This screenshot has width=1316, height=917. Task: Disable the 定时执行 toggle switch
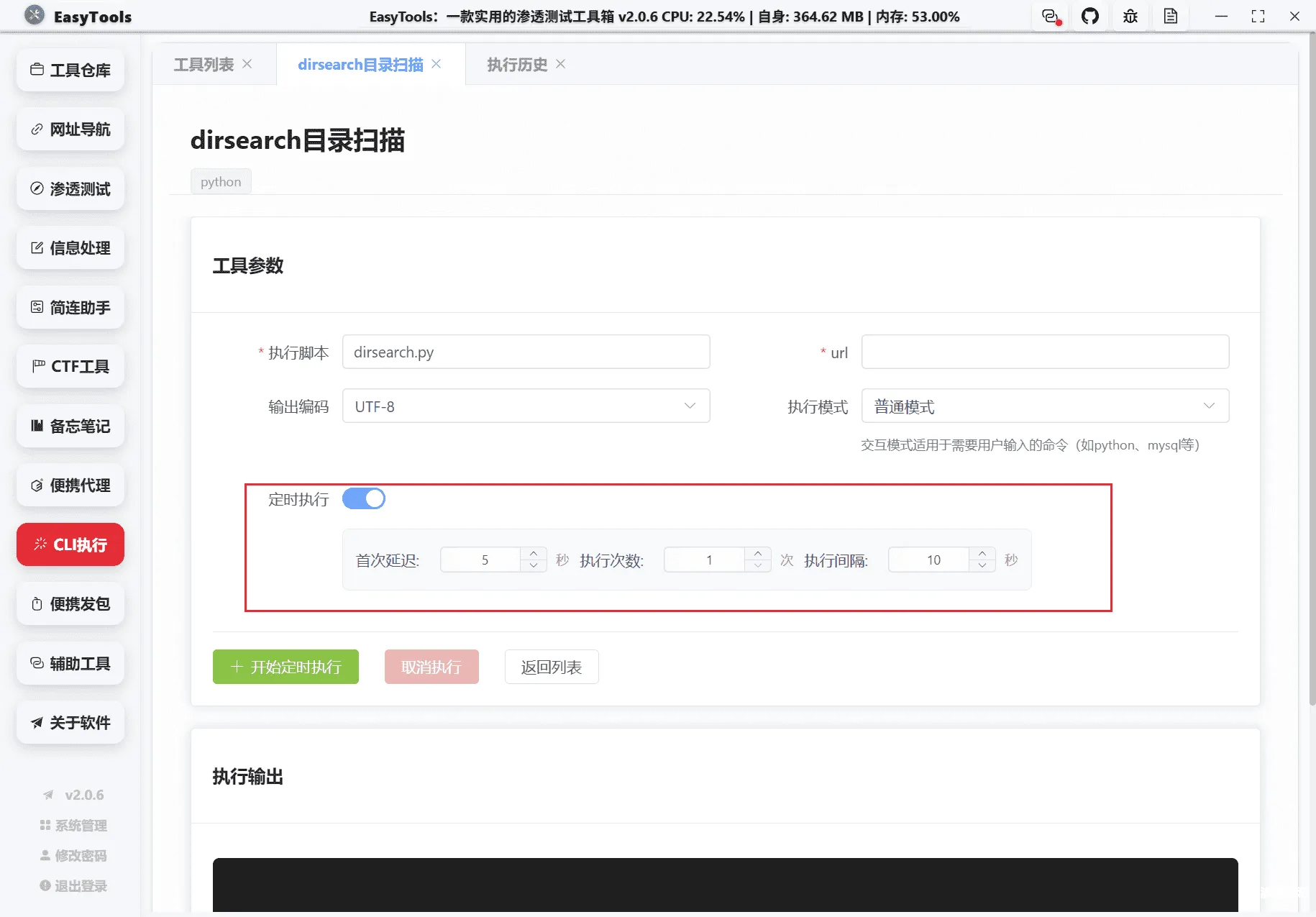[364, 498]
